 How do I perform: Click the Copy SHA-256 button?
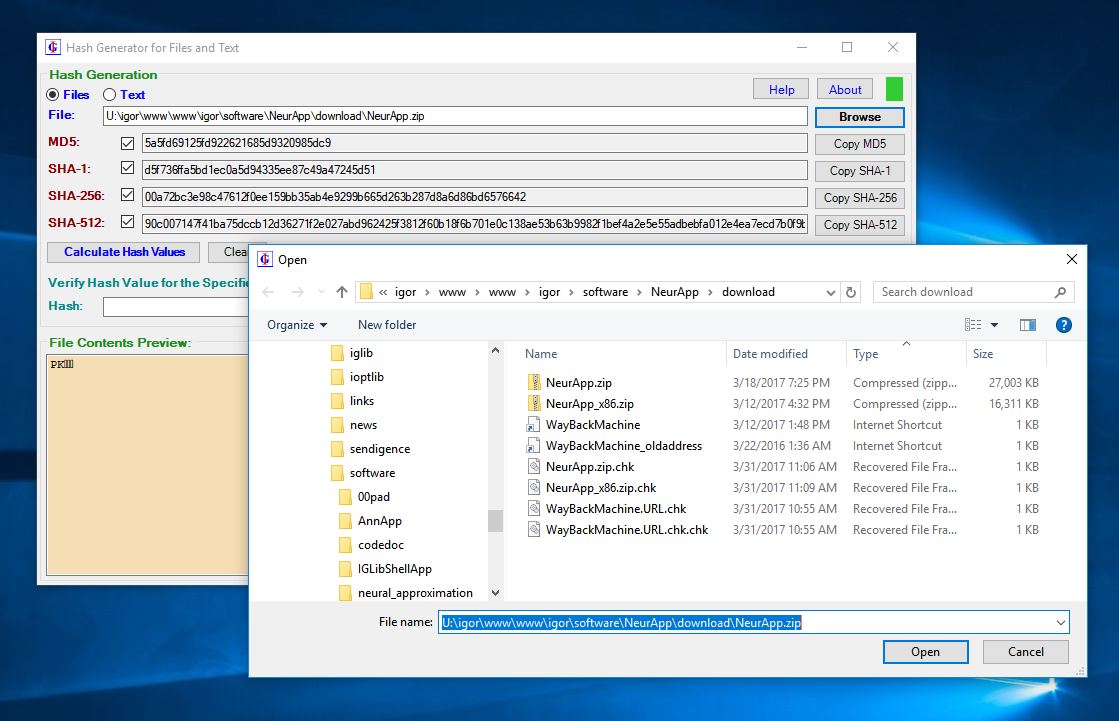point(858,197)
